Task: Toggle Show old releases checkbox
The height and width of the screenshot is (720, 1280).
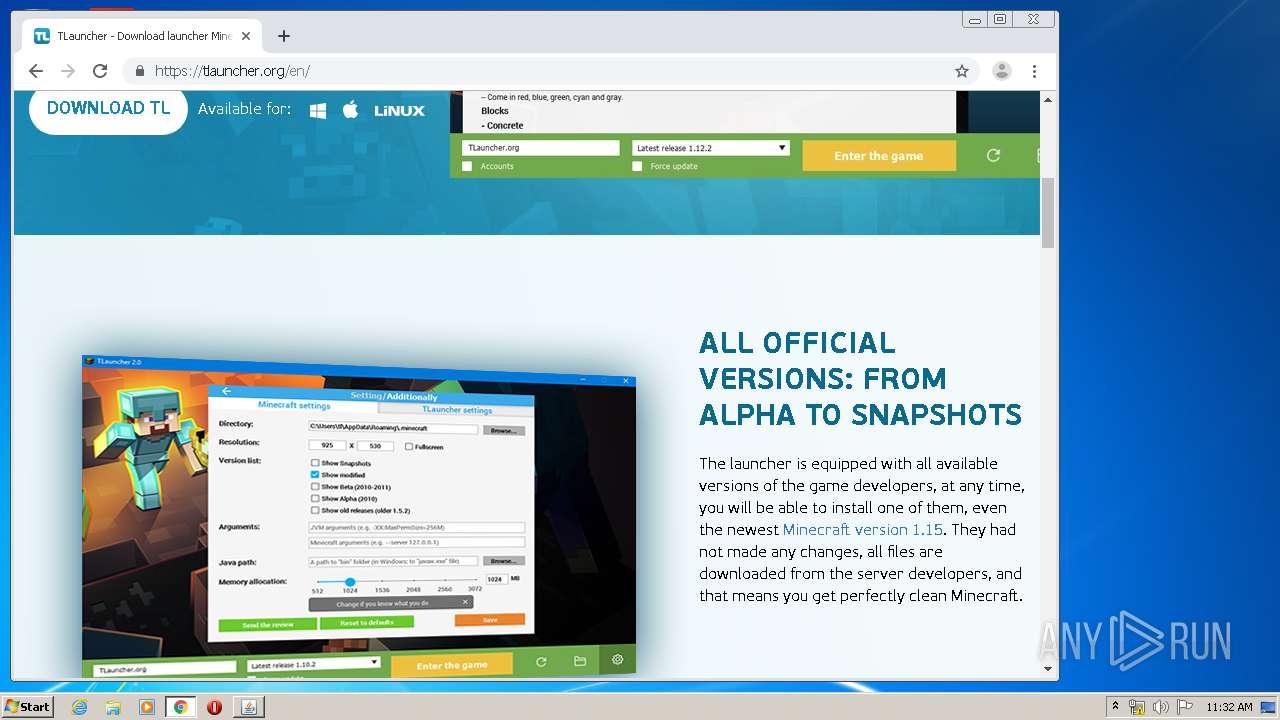Action: (315, 510)
